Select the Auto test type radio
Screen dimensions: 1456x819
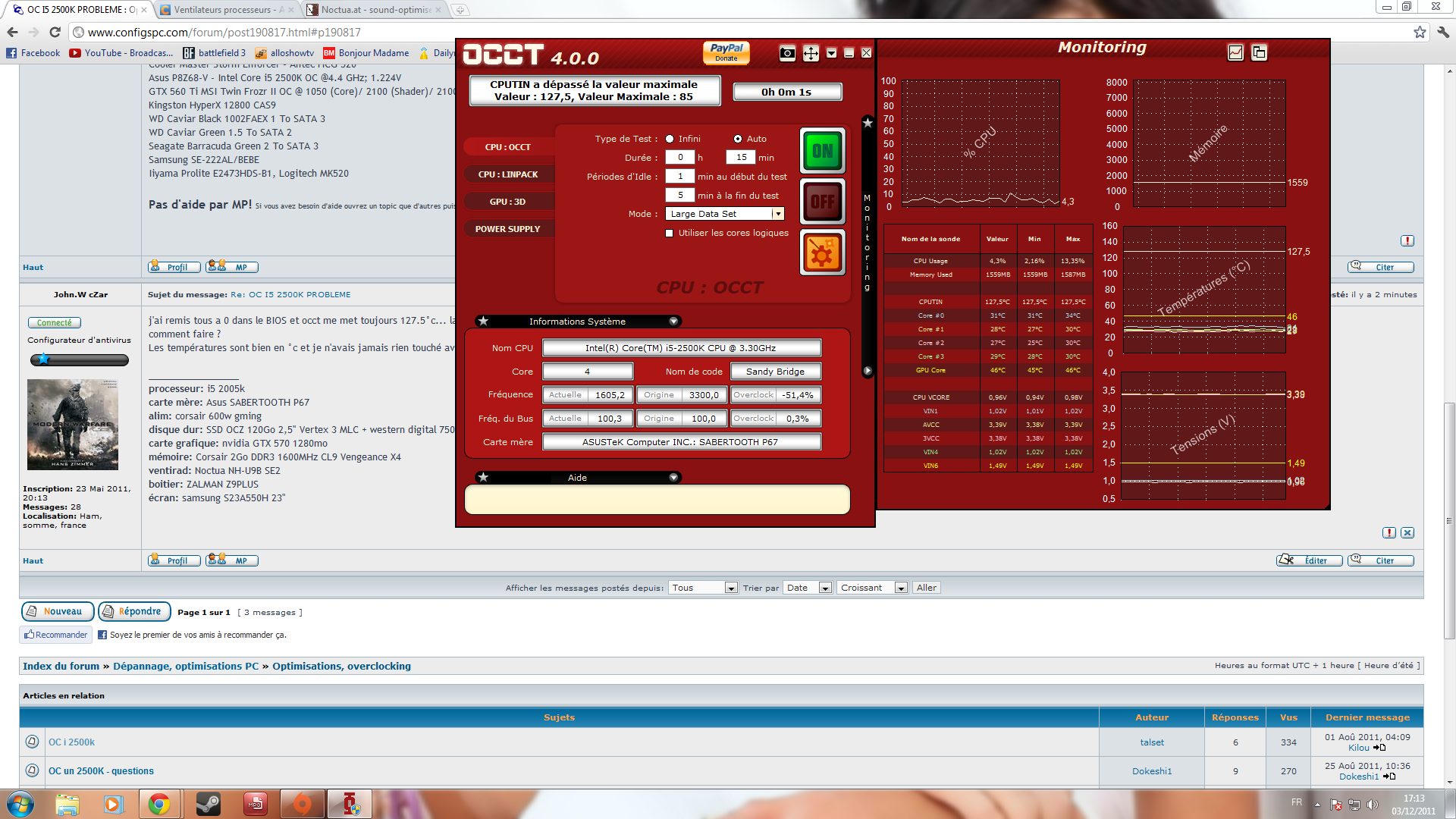(738, 139)
